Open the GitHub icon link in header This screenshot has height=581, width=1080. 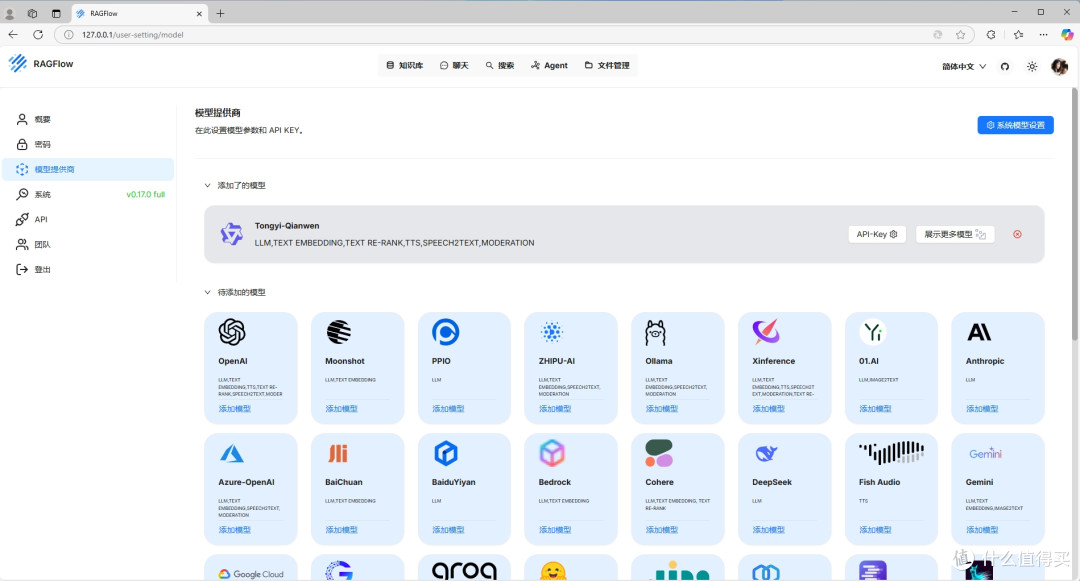tap(1005, 67)
